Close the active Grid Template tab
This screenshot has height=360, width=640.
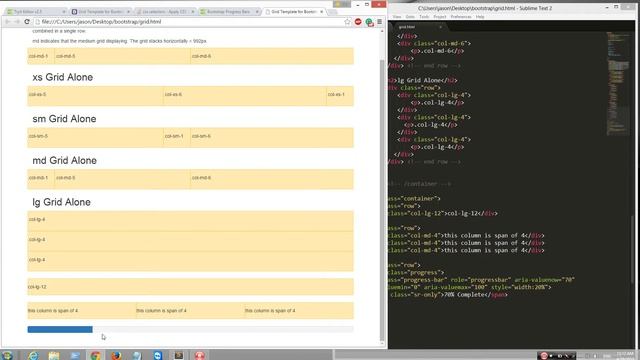(x=322, y=12)
